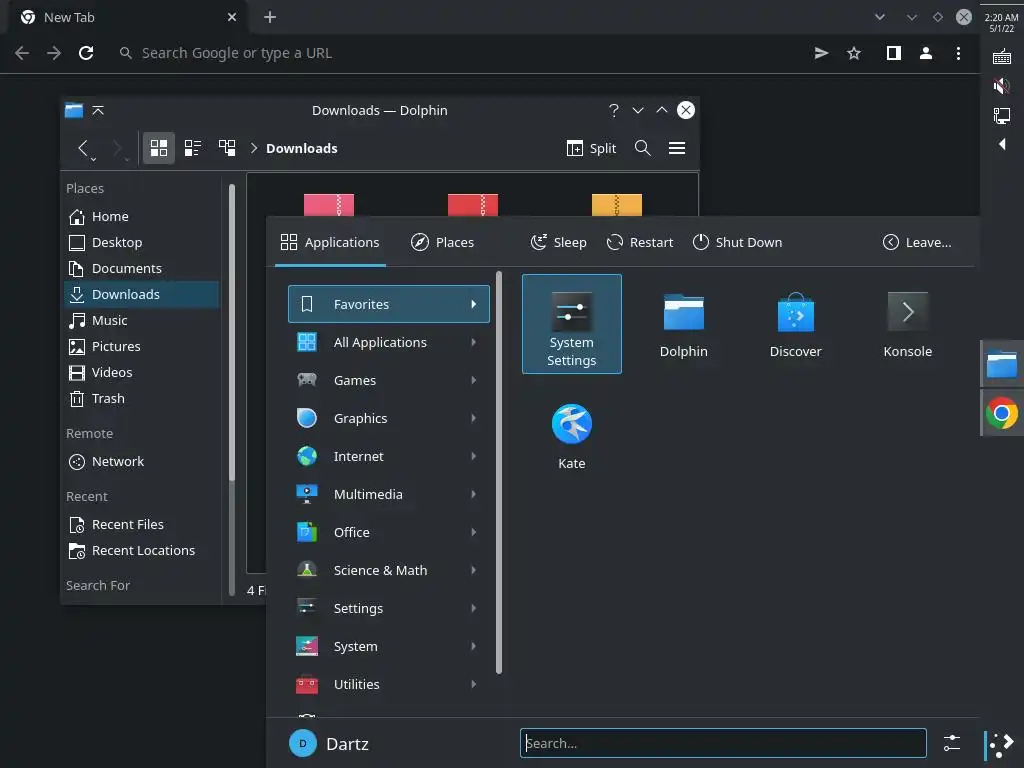Expand the Science & Math category
This screenshot has width=1024, height=768.
tap(389, 570)
